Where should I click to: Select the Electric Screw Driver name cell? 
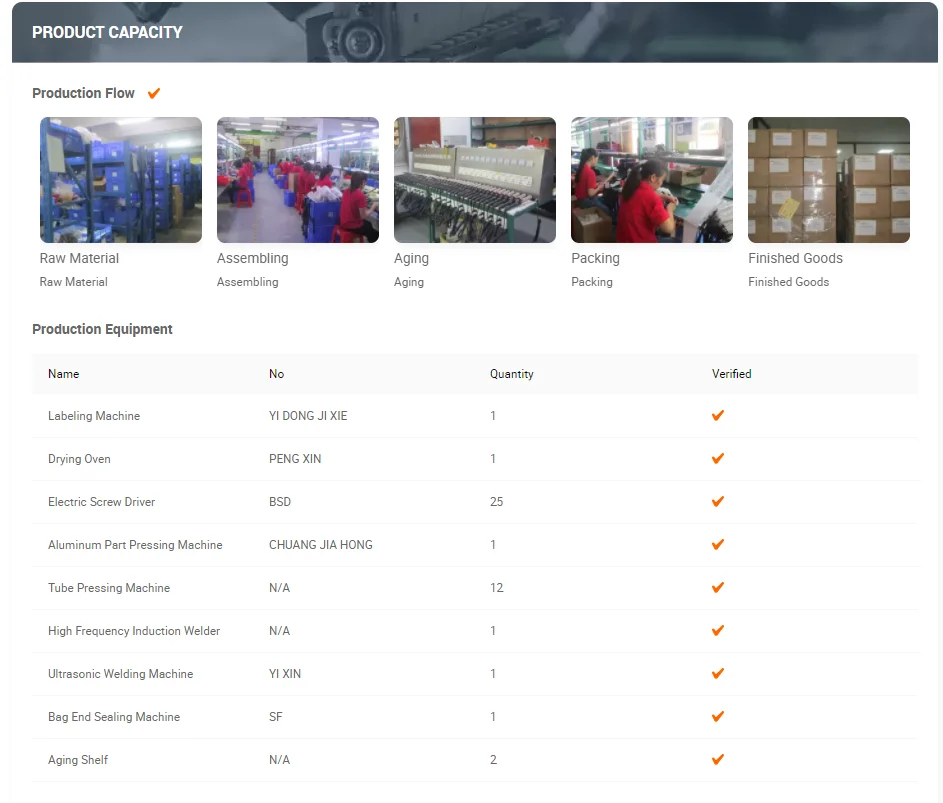102,502
